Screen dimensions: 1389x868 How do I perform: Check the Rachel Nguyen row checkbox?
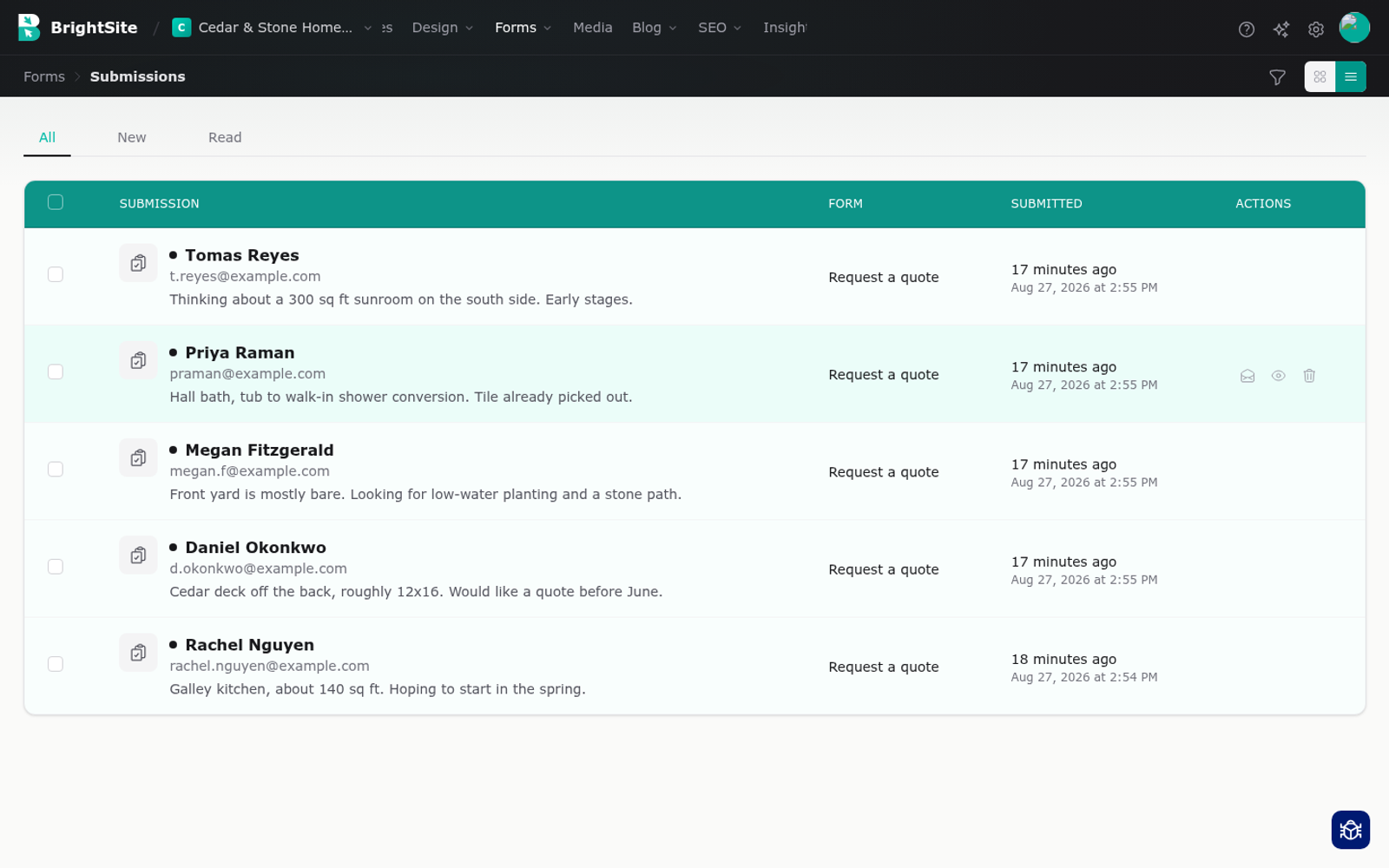pyautogui.click(x=56, y=664)
